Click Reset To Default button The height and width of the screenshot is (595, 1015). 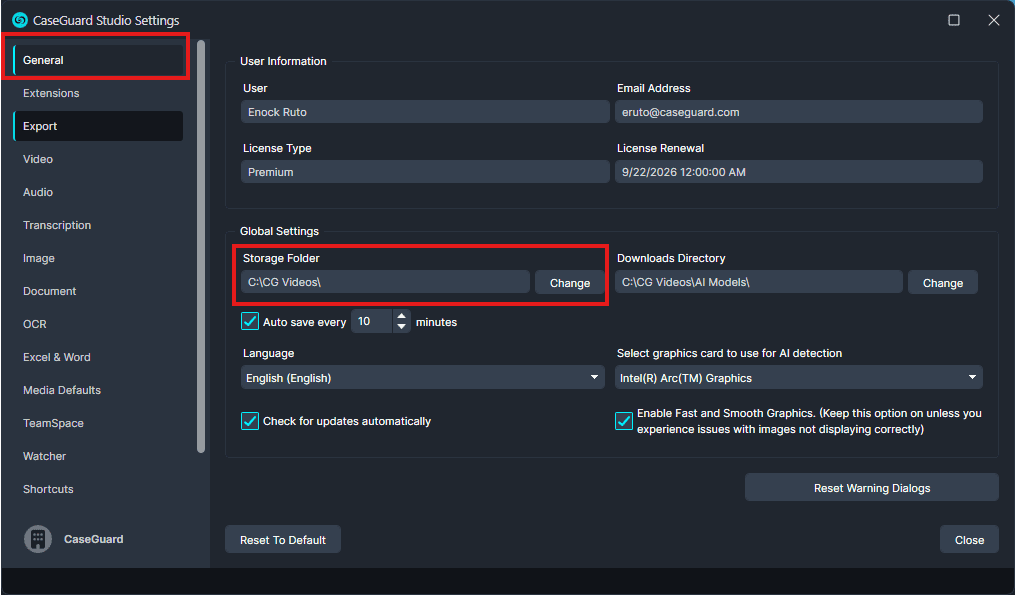(x=283, y=540)
